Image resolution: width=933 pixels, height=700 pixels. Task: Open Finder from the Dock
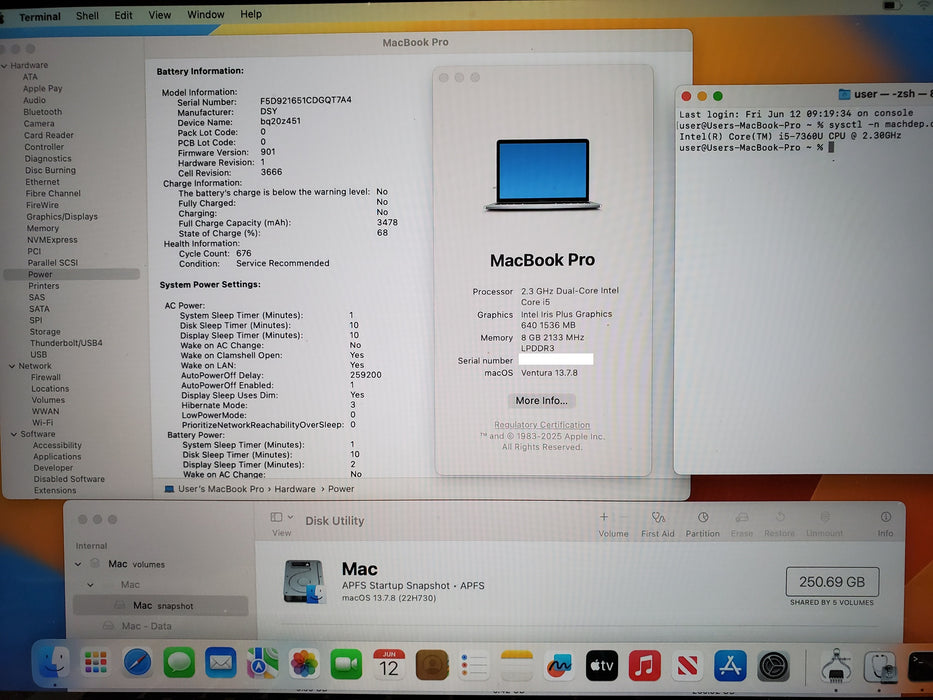point(53,663)
